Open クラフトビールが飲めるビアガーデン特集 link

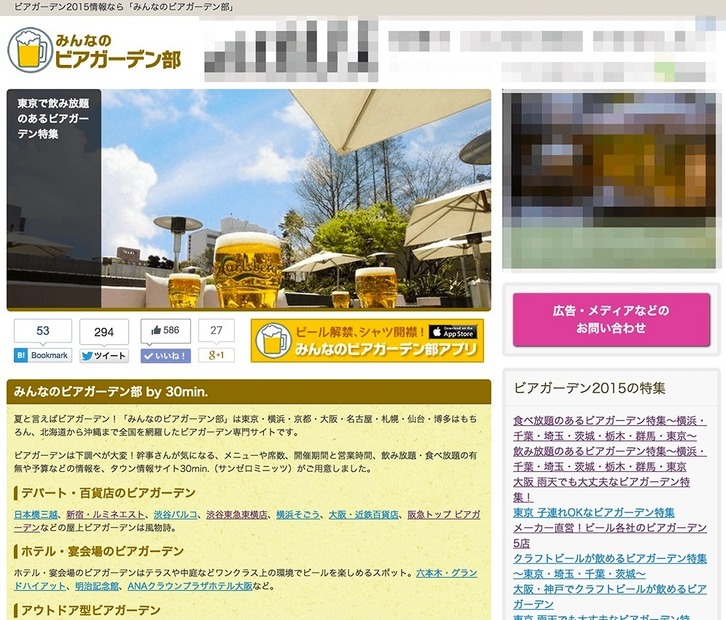point(610,566)
